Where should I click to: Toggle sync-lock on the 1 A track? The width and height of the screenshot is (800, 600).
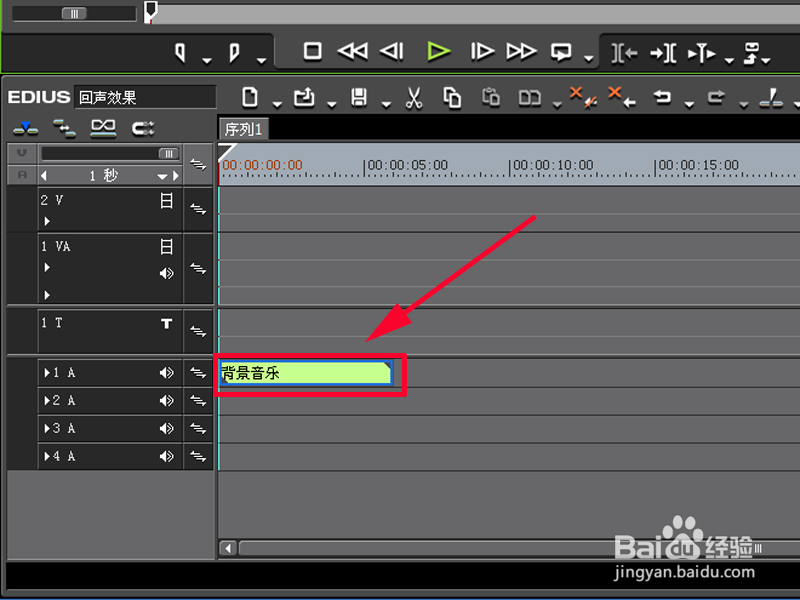(x=198, y=373)
